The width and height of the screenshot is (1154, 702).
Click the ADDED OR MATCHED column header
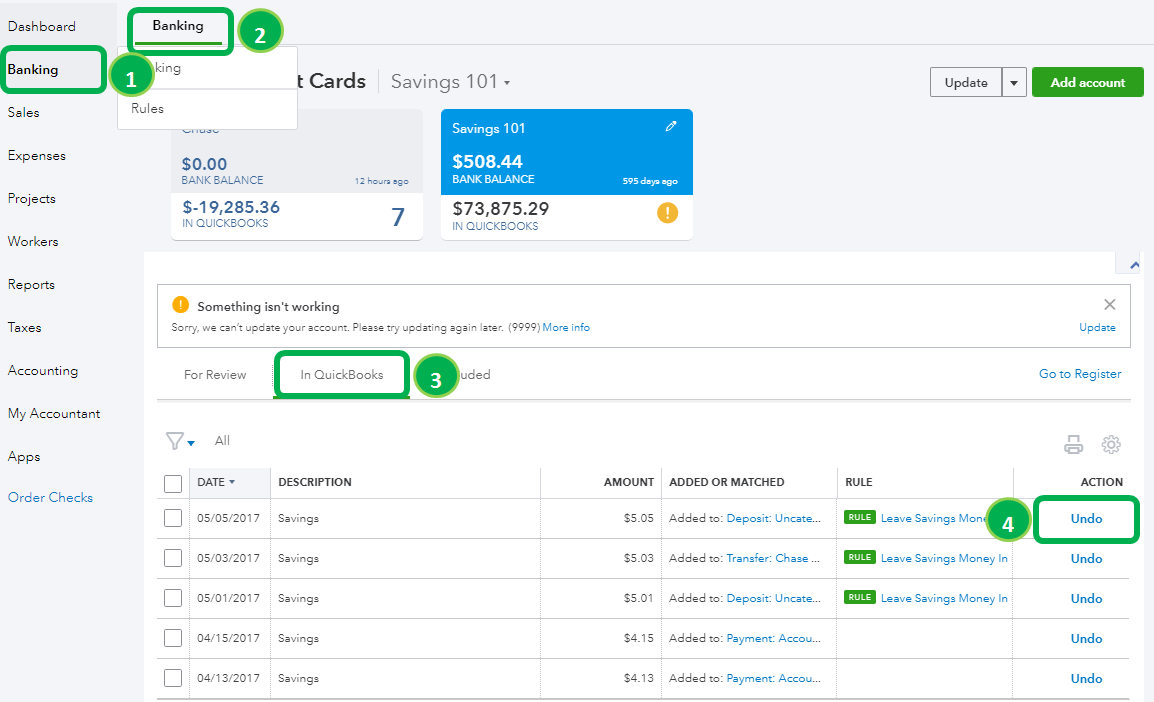click(x=726, y=482)
